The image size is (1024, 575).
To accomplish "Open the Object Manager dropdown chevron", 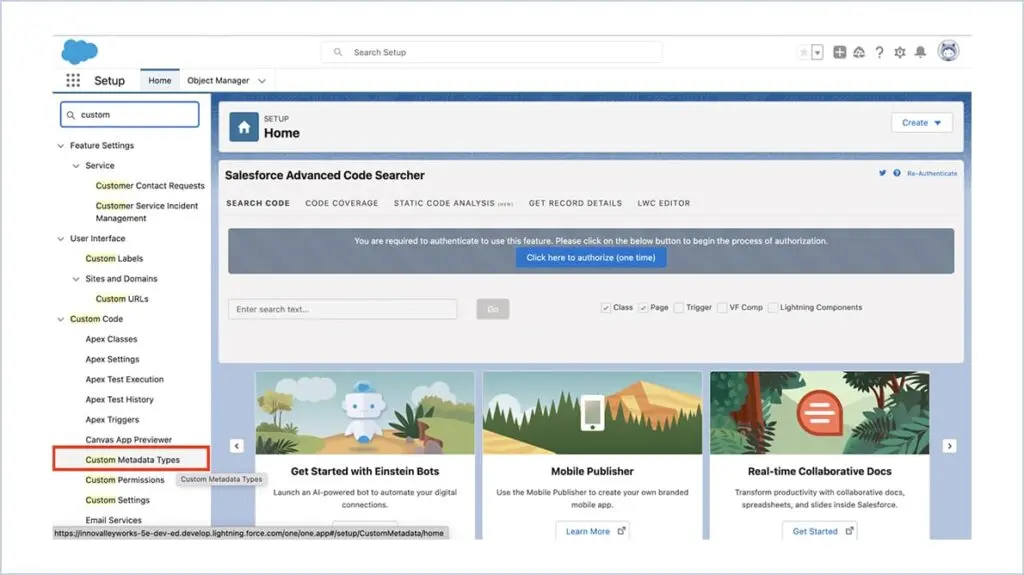I will (x=262, y=81).
